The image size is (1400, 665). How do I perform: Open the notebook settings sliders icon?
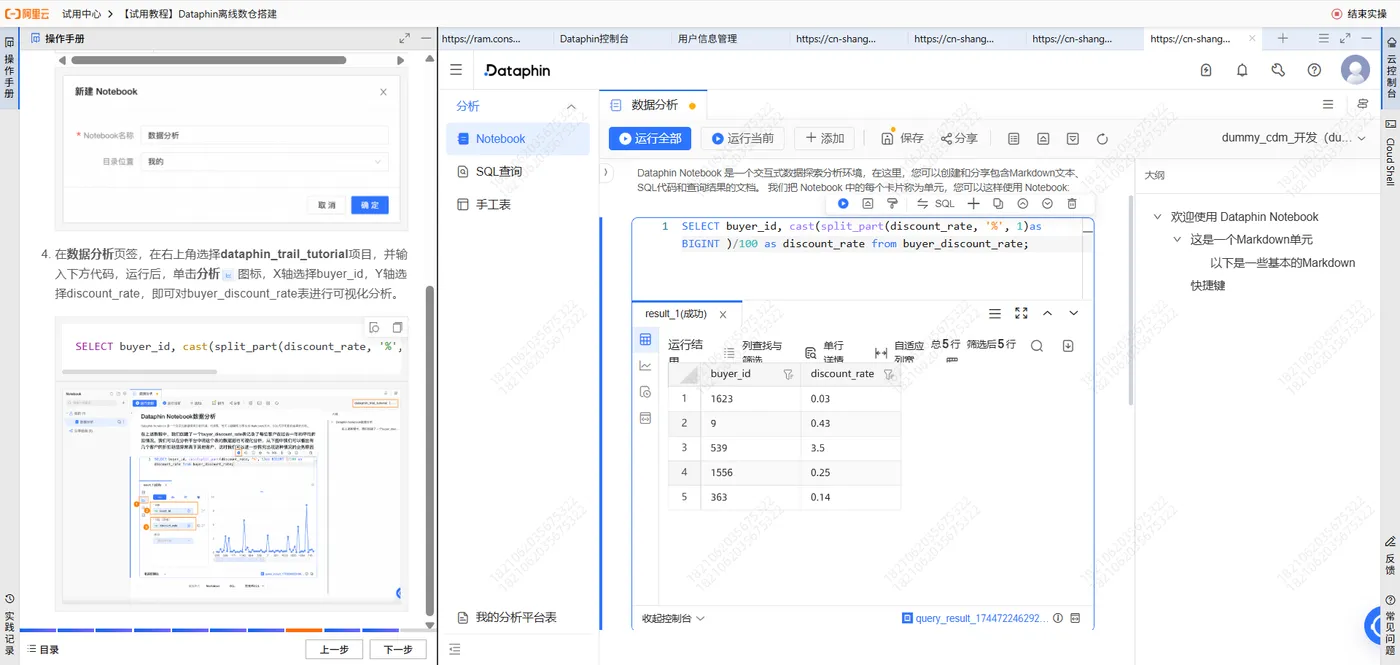pyautogui.click(x=1362, y=104)
